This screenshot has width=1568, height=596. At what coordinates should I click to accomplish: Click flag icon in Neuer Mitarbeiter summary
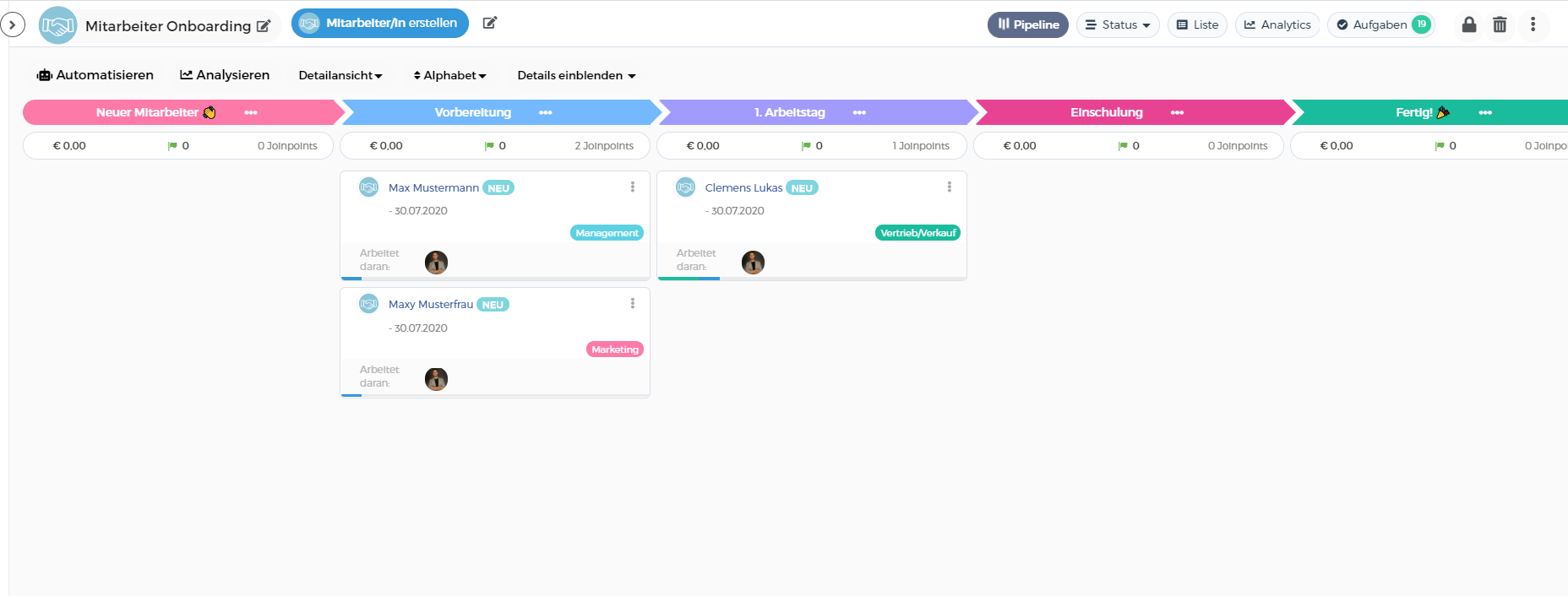[172, 146]
